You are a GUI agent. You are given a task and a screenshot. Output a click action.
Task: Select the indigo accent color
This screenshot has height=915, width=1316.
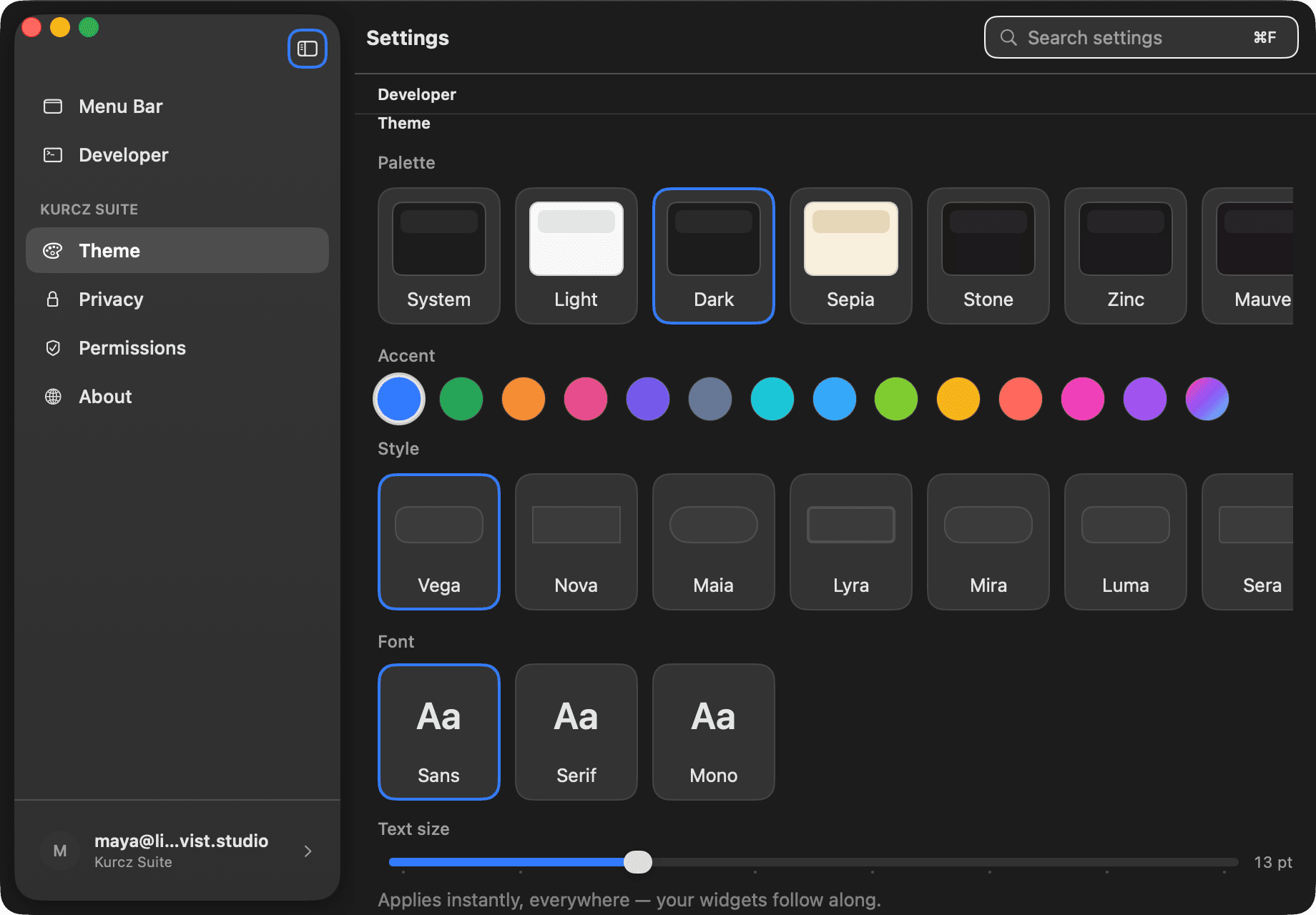648,399
